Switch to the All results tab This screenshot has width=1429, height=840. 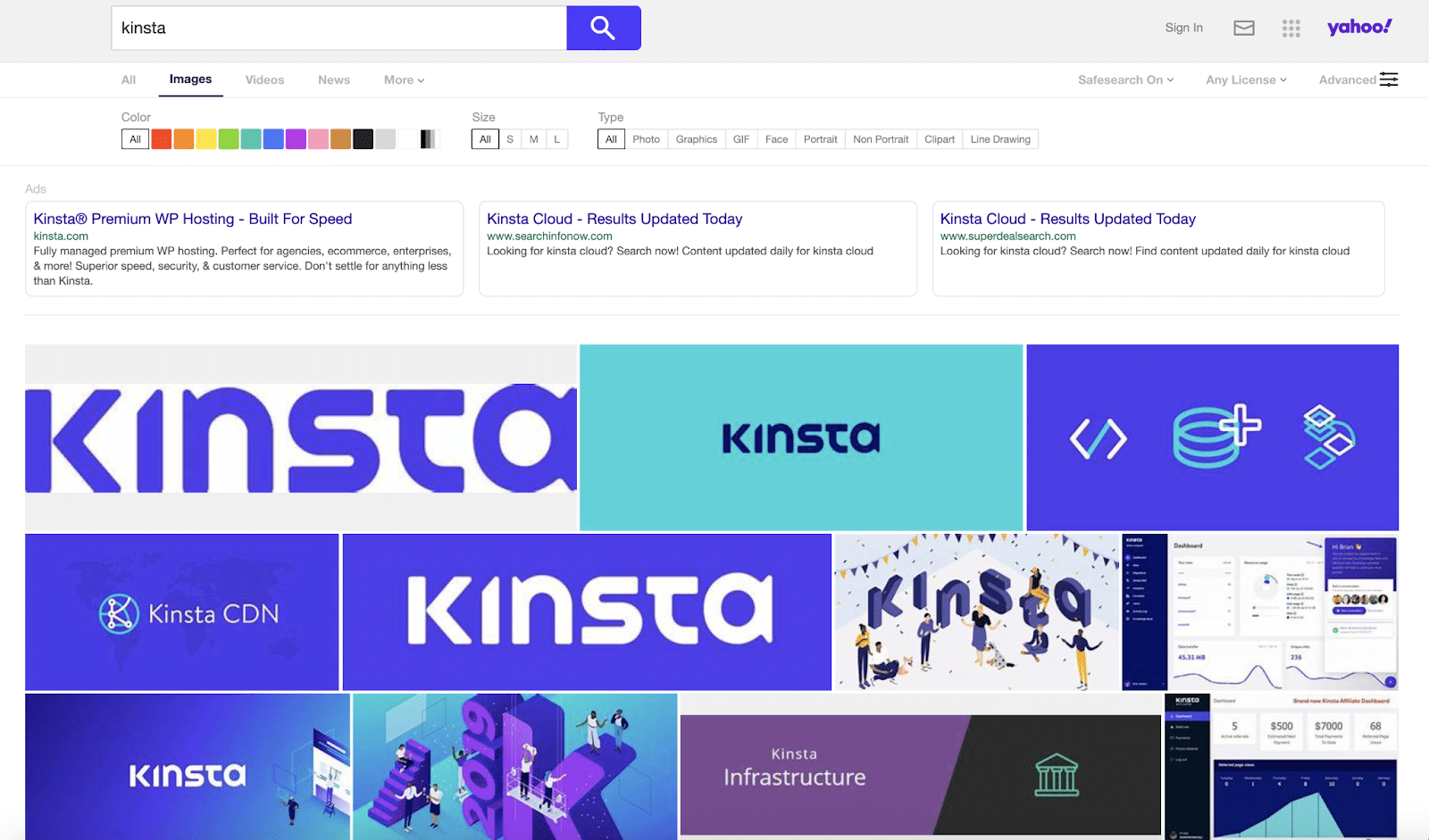(129, 80)
